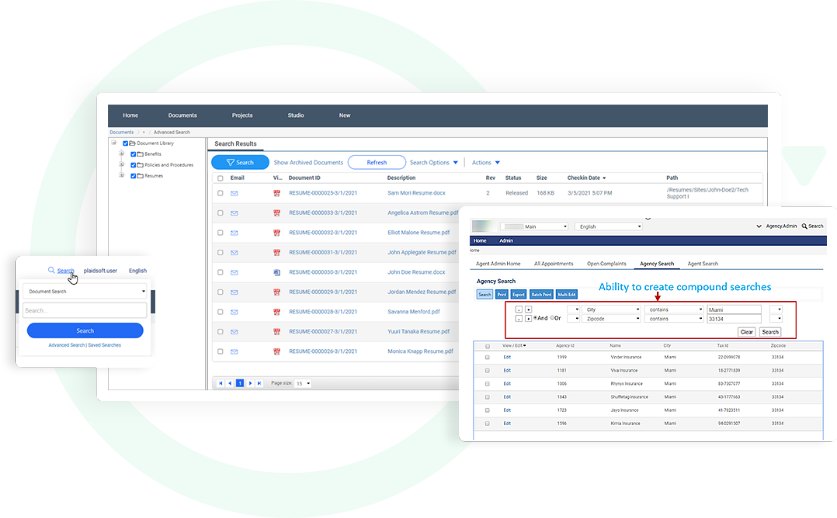
Task: Open the Advanced Search link
Action: pos(67,345)
